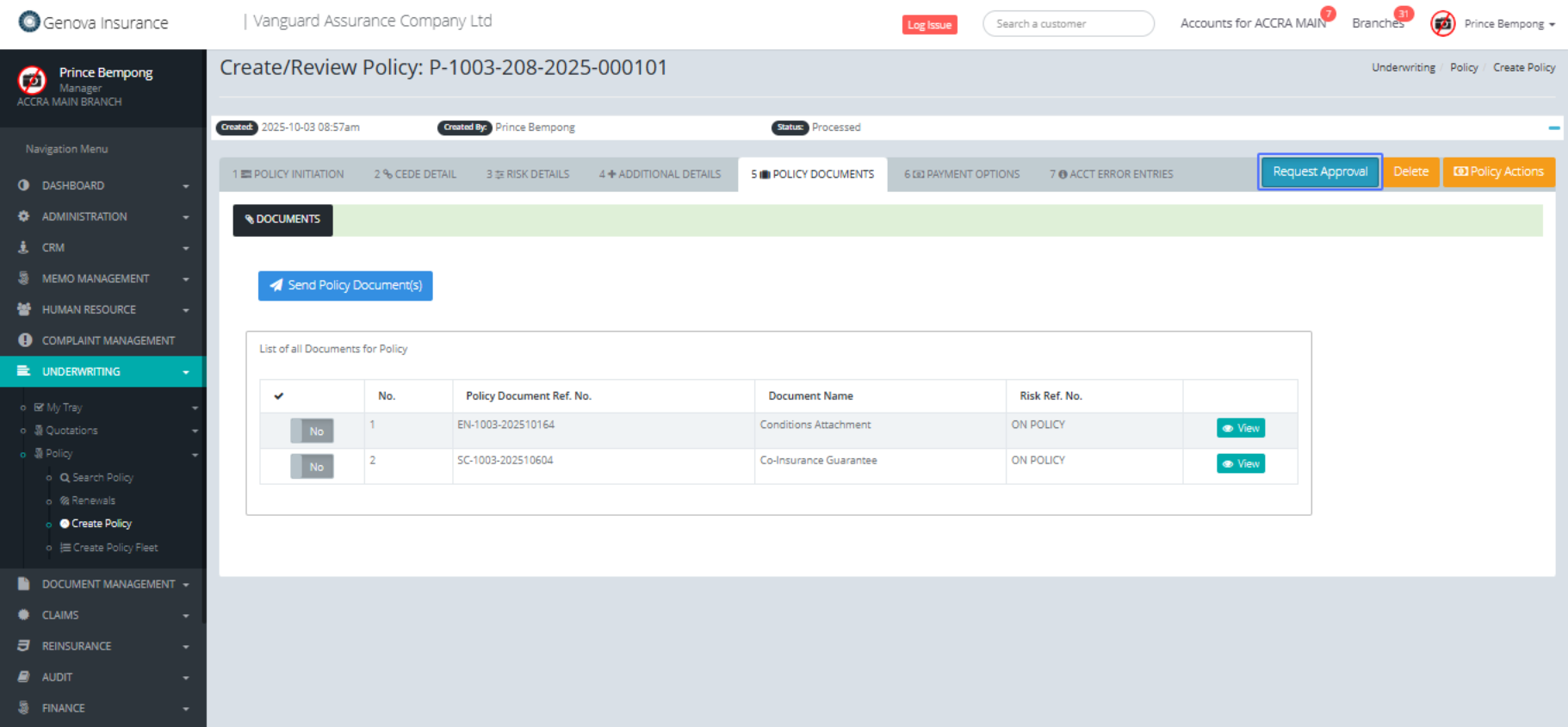
Task: Click the Complaint Management alert icon
Action: point(25,340)
